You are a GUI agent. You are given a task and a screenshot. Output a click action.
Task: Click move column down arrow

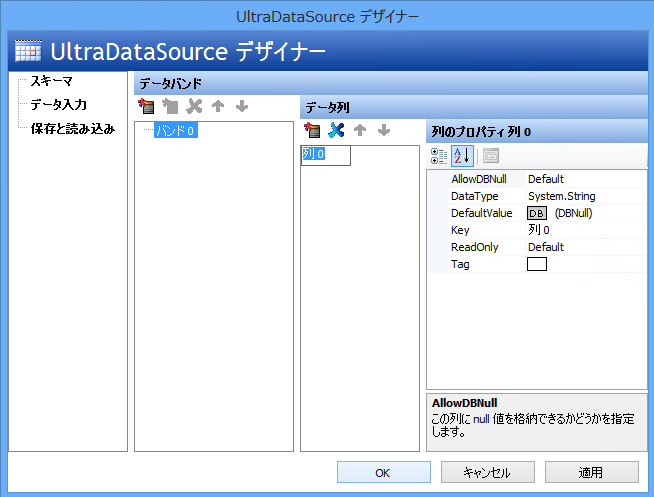(384, 131)
